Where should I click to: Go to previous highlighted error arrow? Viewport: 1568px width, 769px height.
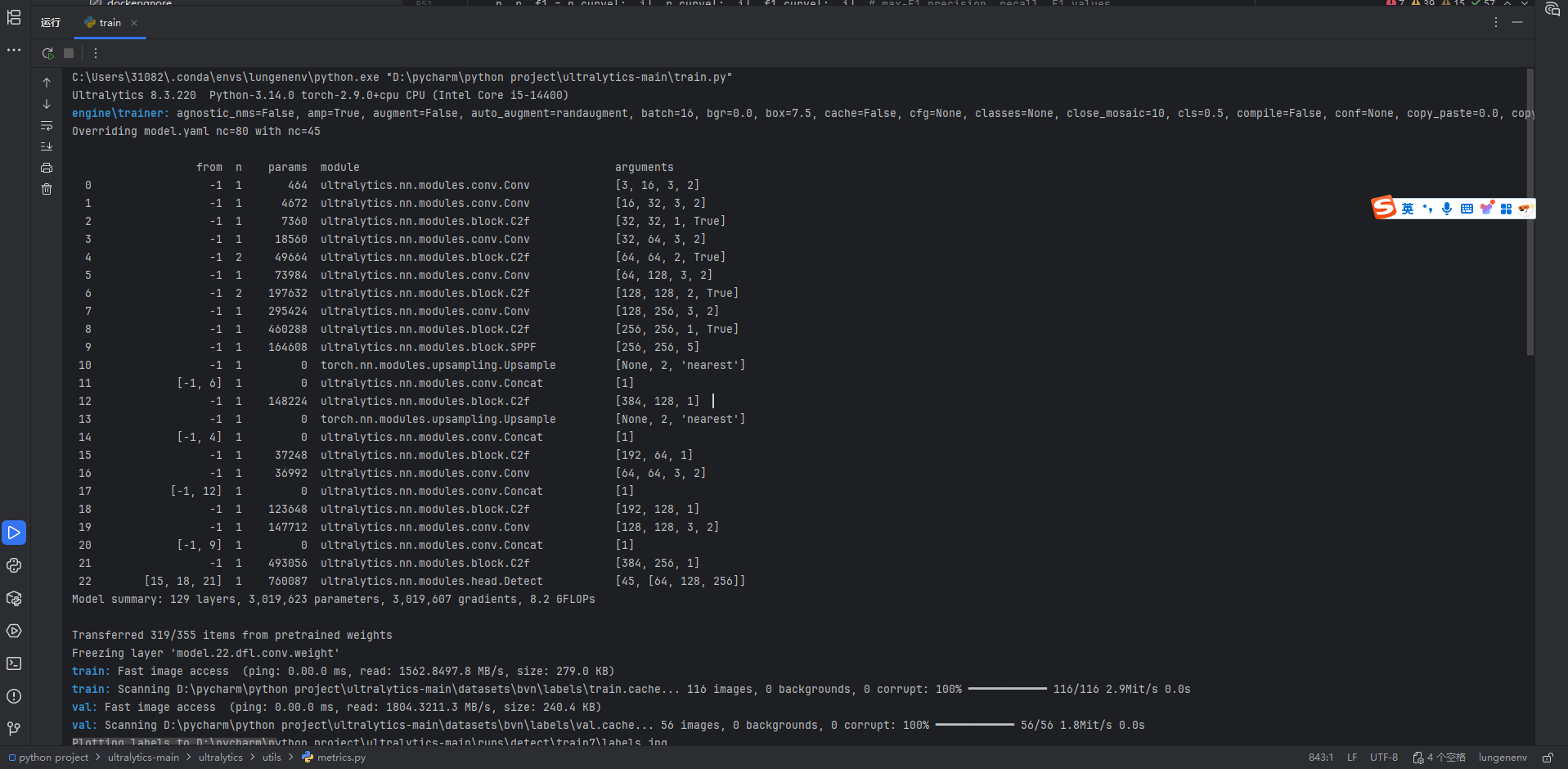coord(1507,3)
